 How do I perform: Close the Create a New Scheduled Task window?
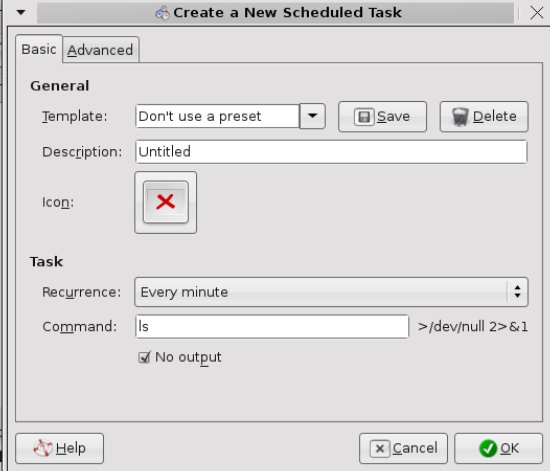[537, 13]
